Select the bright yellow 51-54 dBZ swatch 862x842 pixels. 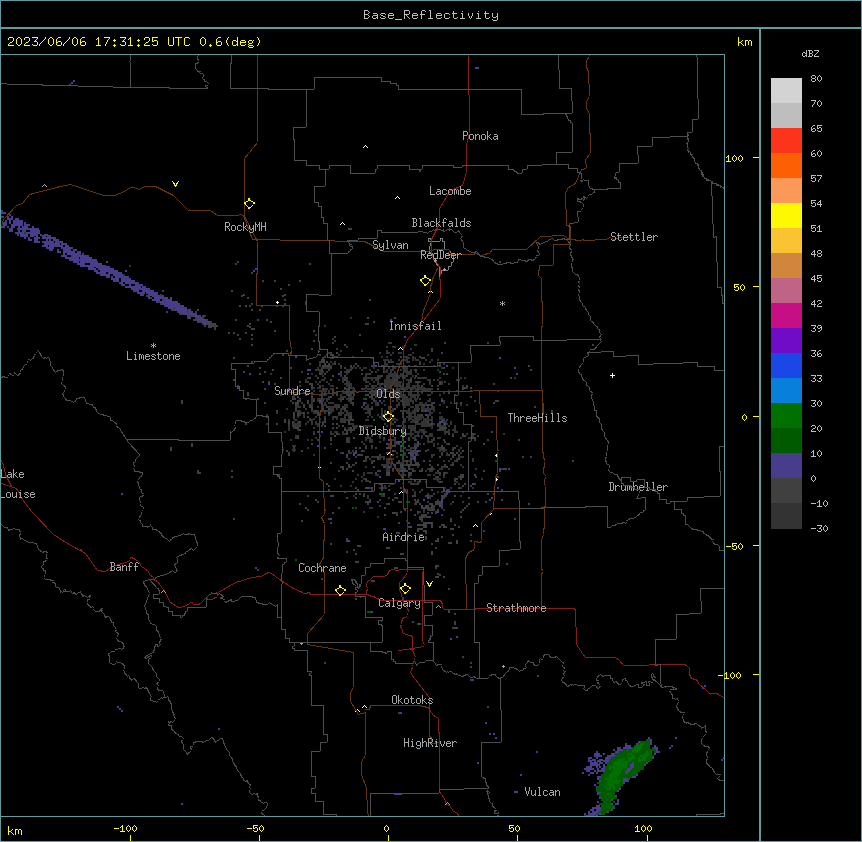tap(786, 215)
